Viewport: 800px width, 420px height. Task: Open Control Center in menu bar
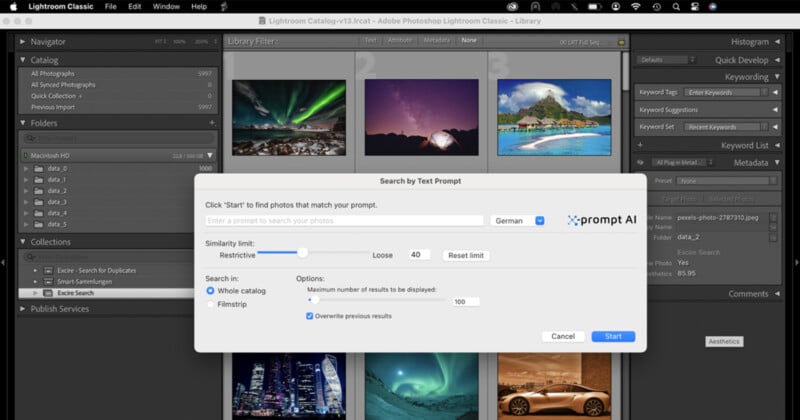click(694, 7)
